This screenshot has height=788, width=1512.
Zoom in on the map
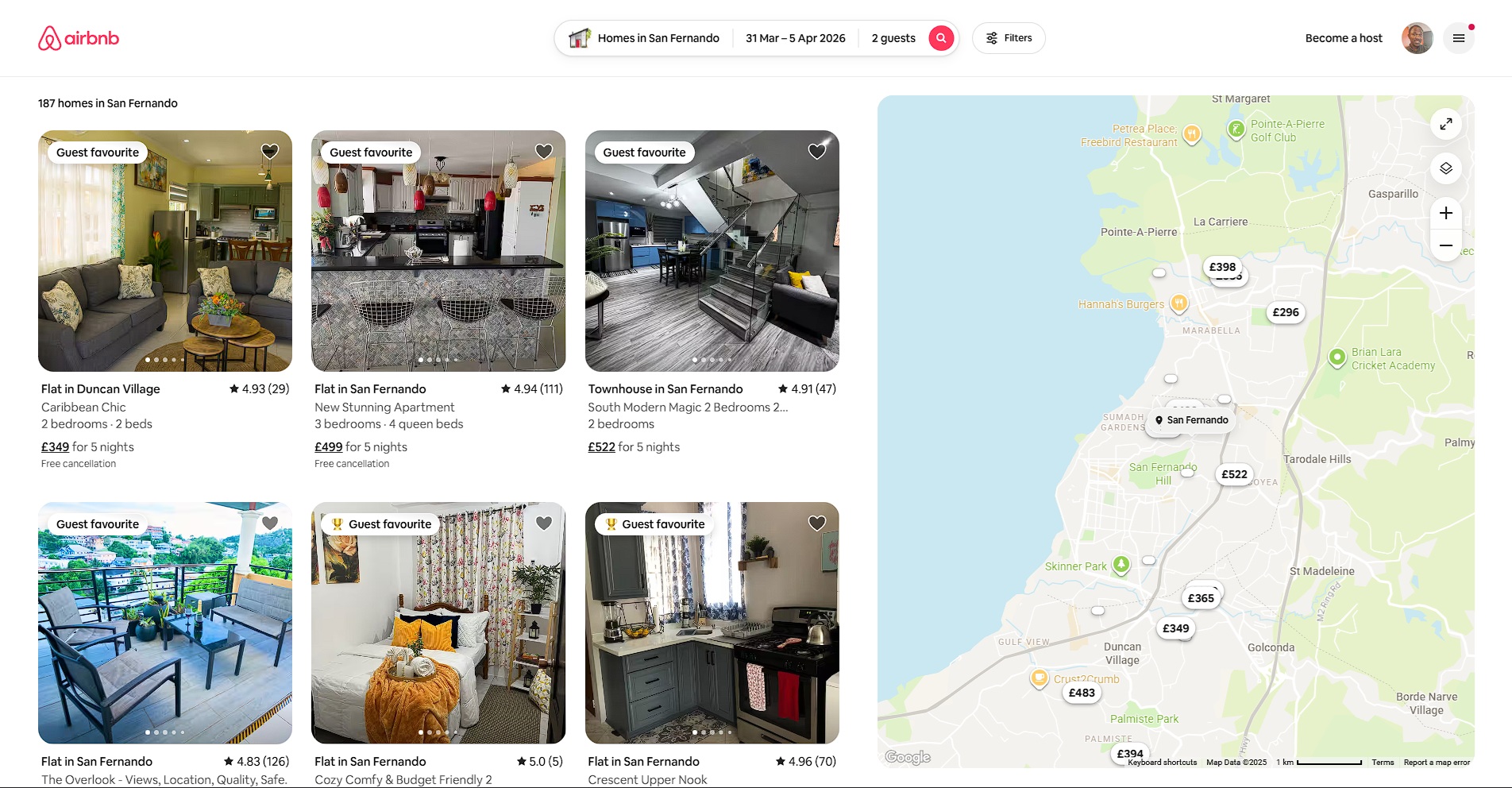pyautogui.click(x=1446, y=213)
